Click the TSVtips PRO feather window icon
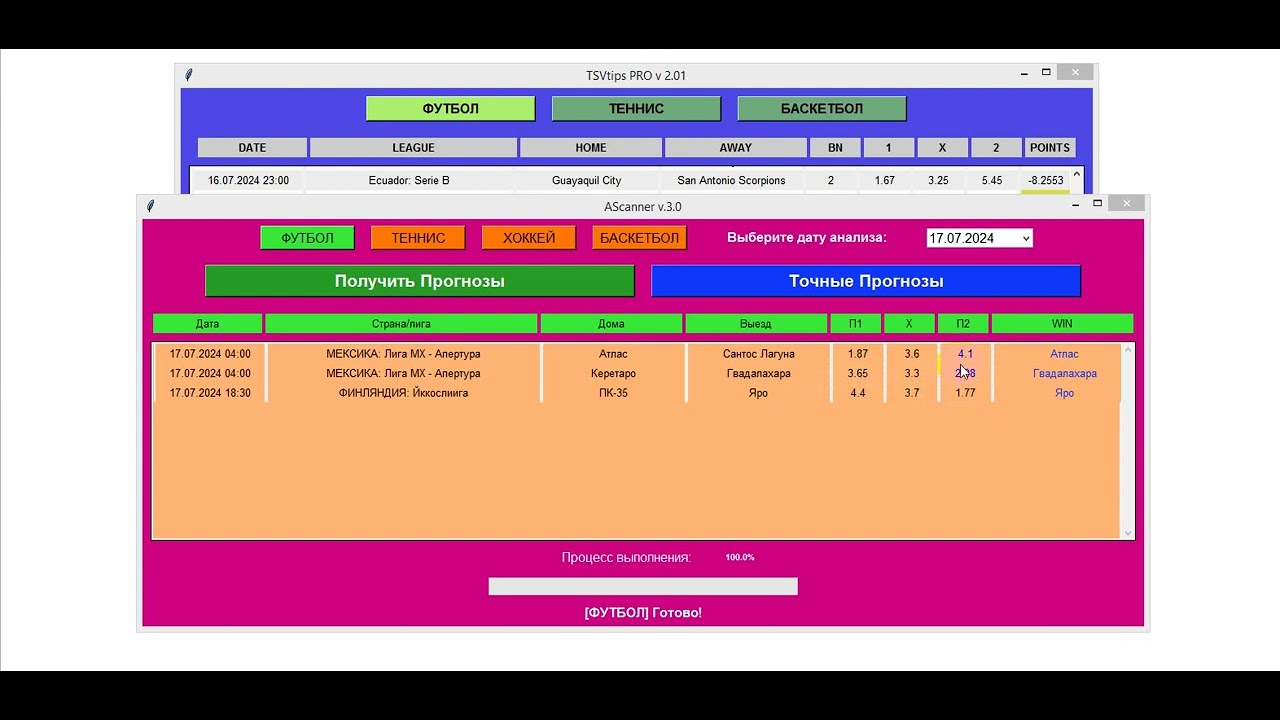 click(x=189, y=75)
